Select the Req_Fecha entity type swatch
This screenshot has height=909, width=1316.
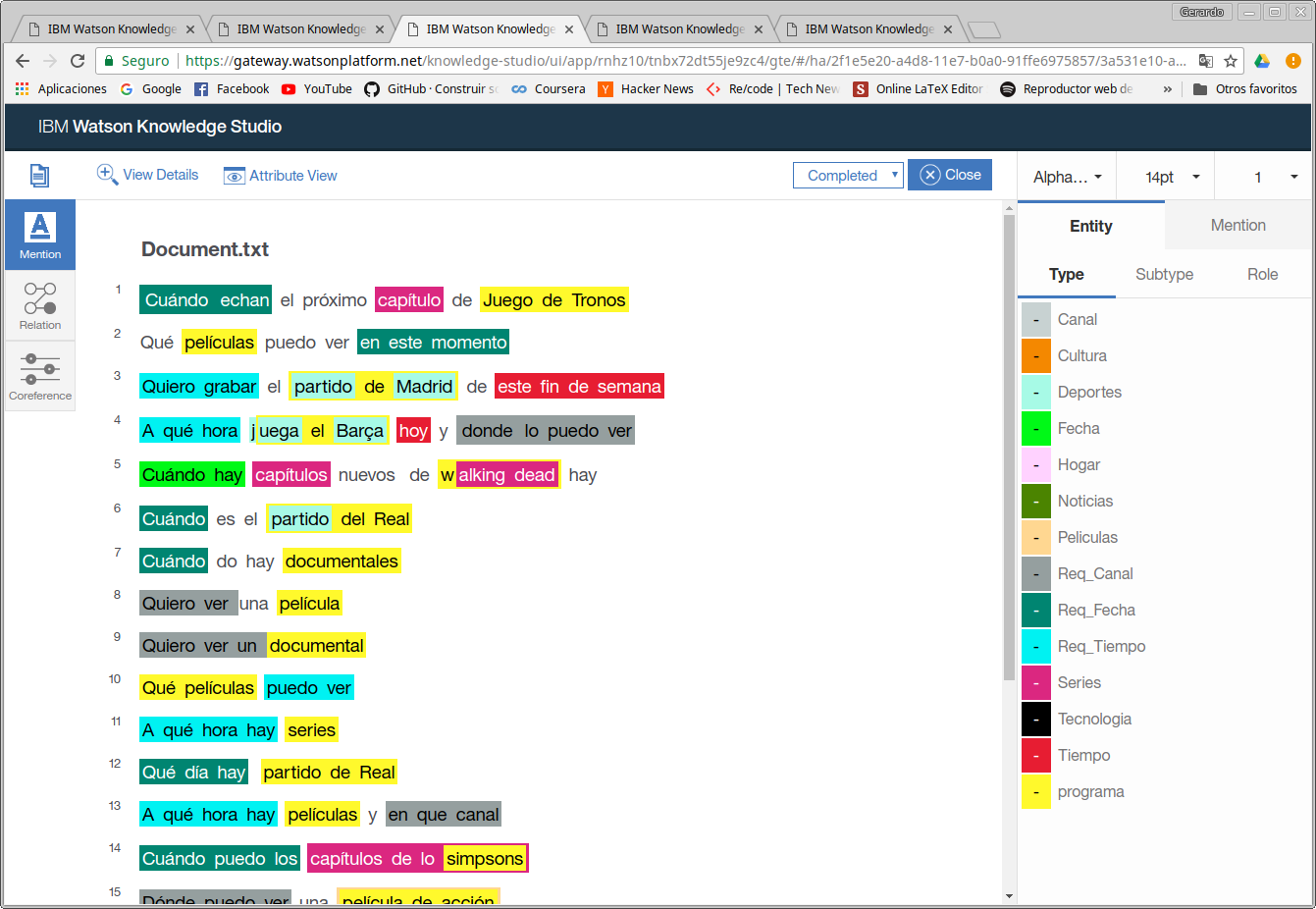pos(1036,610)
